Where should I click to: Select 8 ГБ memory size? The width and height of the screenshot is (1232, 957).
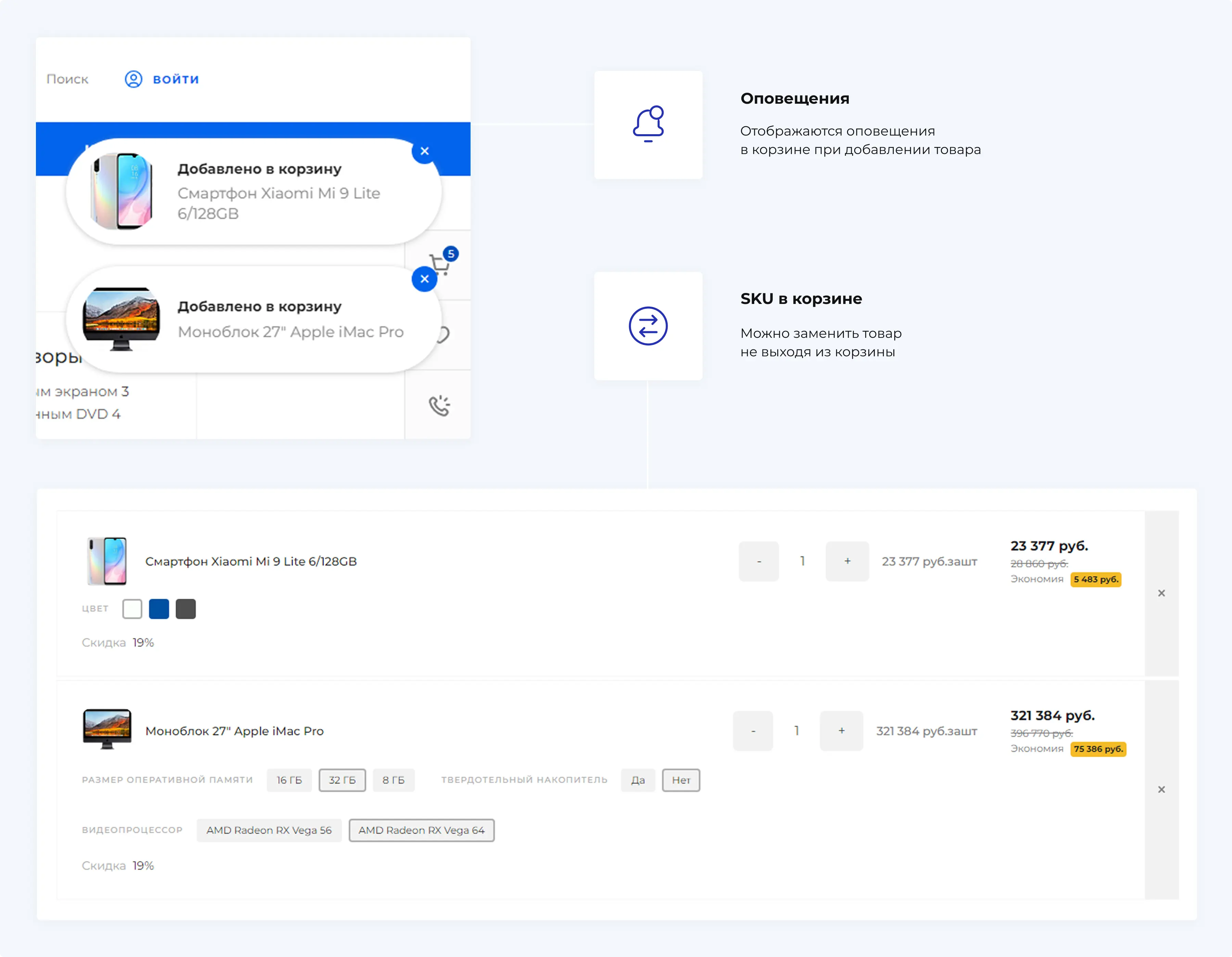394,780
